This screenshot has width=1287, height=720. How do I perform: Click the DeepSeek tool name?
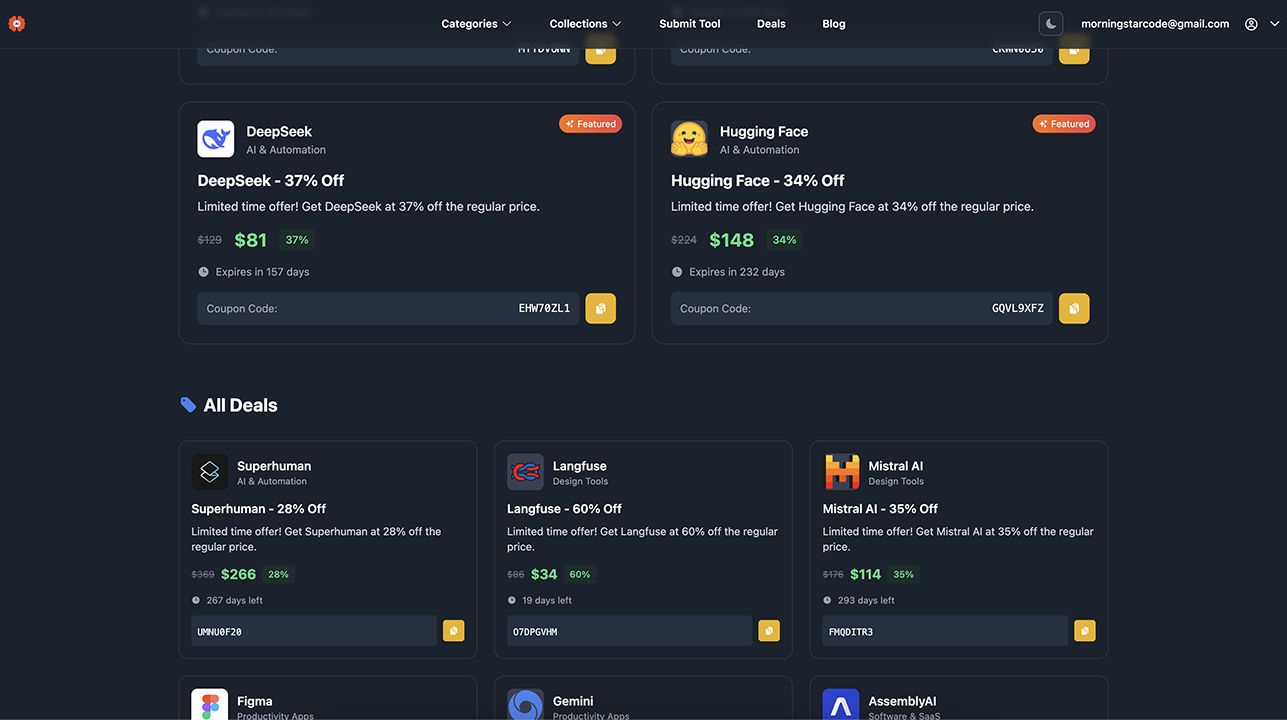(279, 131)
